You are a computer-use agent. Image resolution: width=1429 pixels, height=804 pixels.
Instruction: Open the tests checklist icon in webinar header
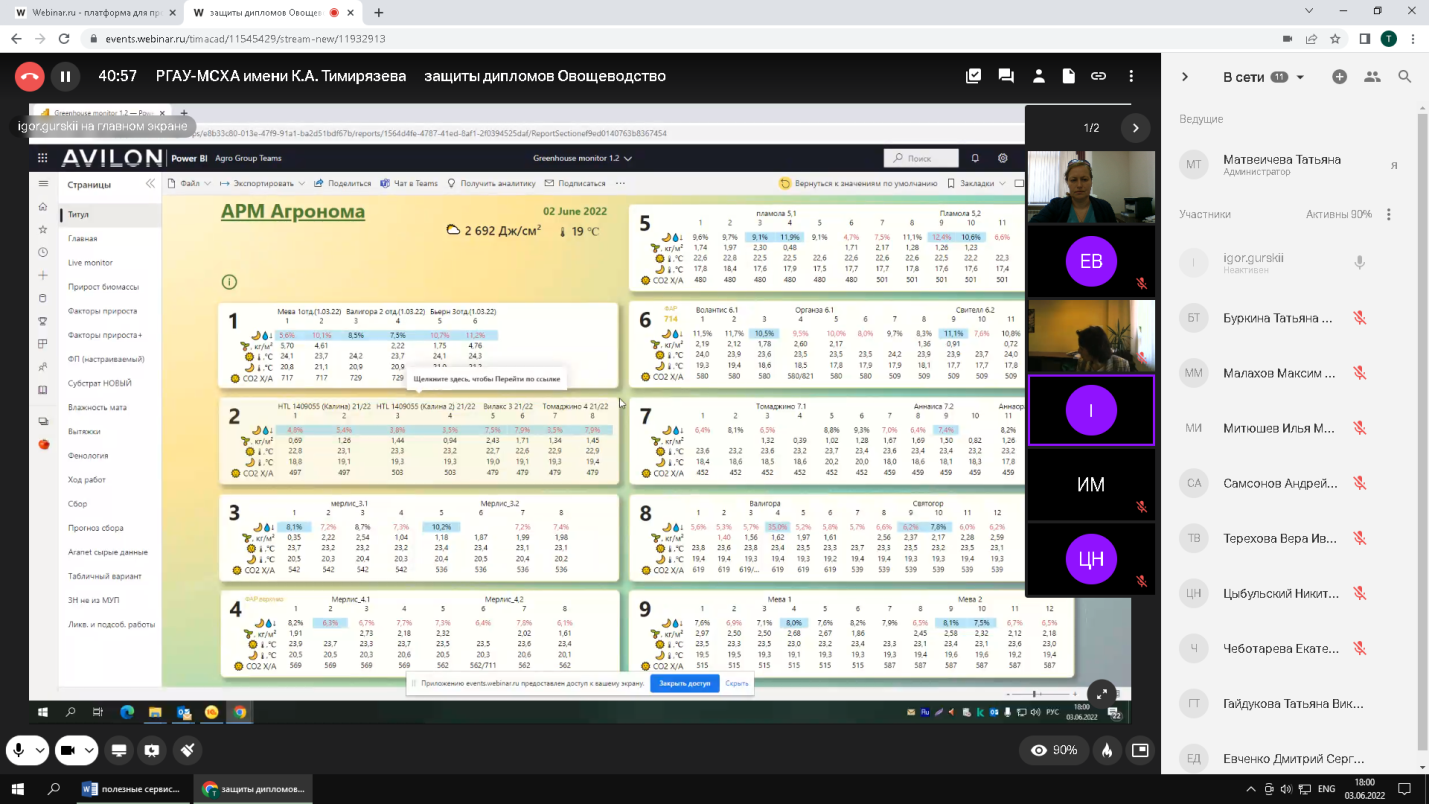pos(973,76)
